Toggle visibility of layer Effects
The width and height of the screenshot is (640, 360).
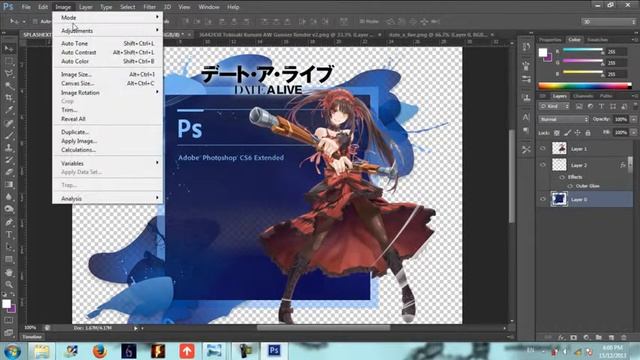(x=562, y=177)
